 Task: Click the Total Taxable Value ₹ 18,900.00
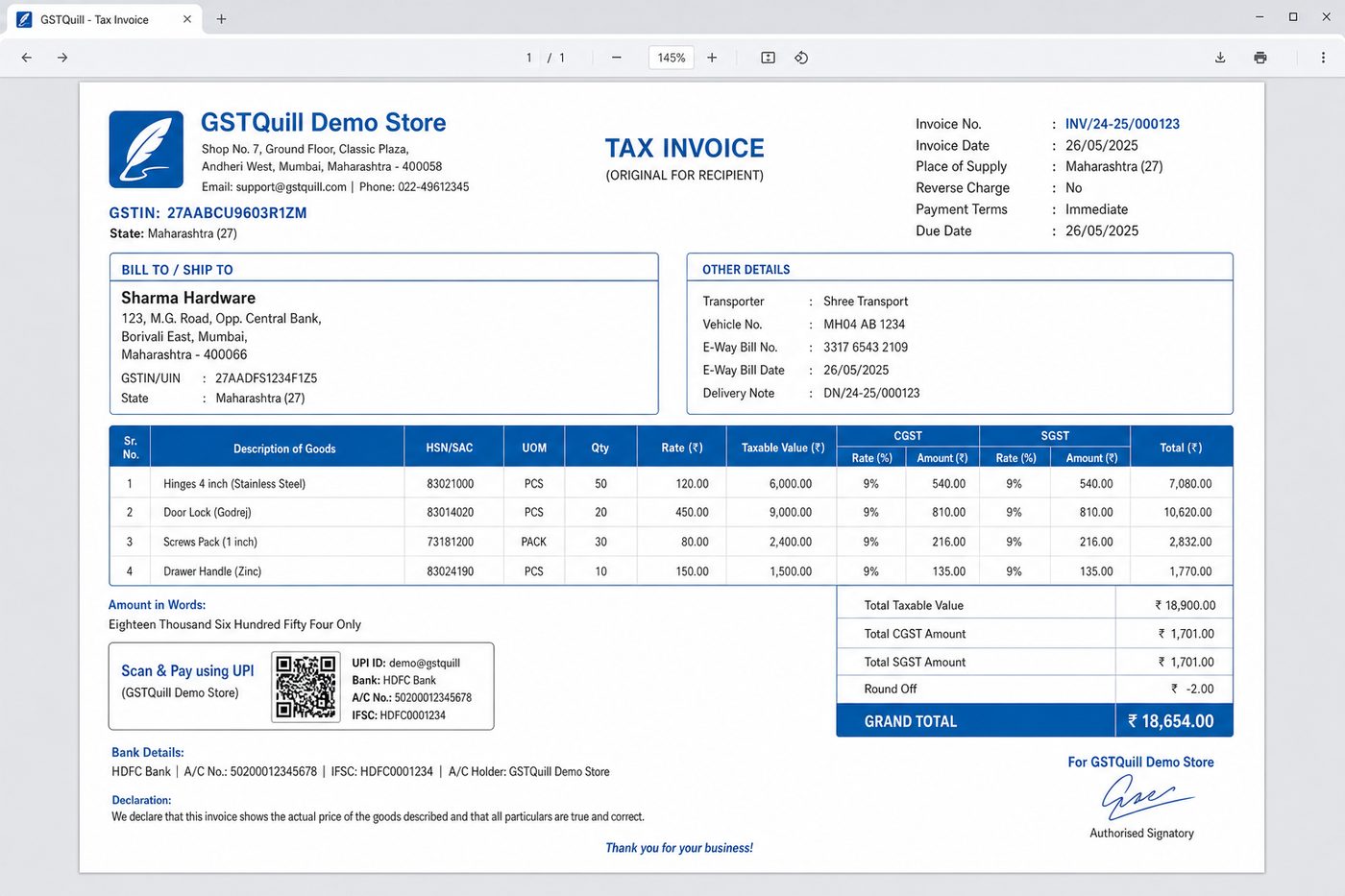click(x=1185, y=606)
